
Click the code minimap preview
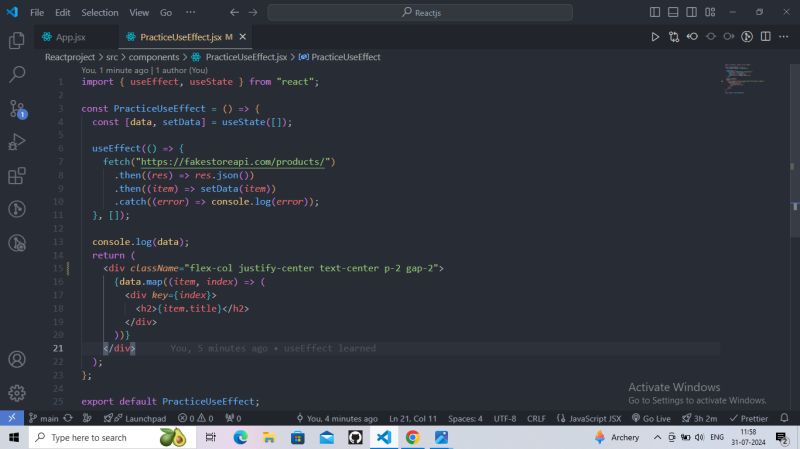click(x=744, y=79)
